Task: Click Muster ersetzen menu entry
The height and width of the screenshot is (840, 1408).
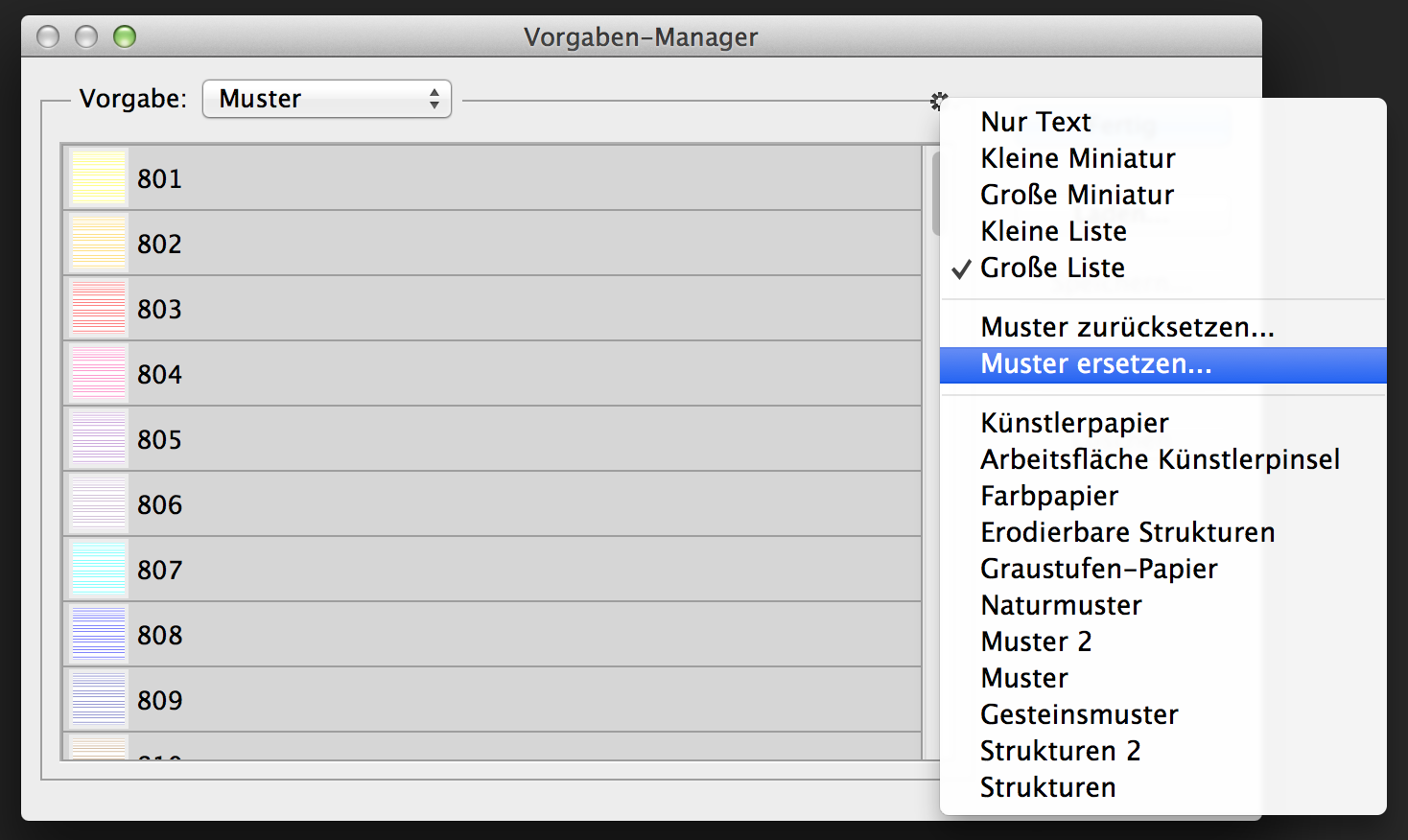Action: (1095, 364)
